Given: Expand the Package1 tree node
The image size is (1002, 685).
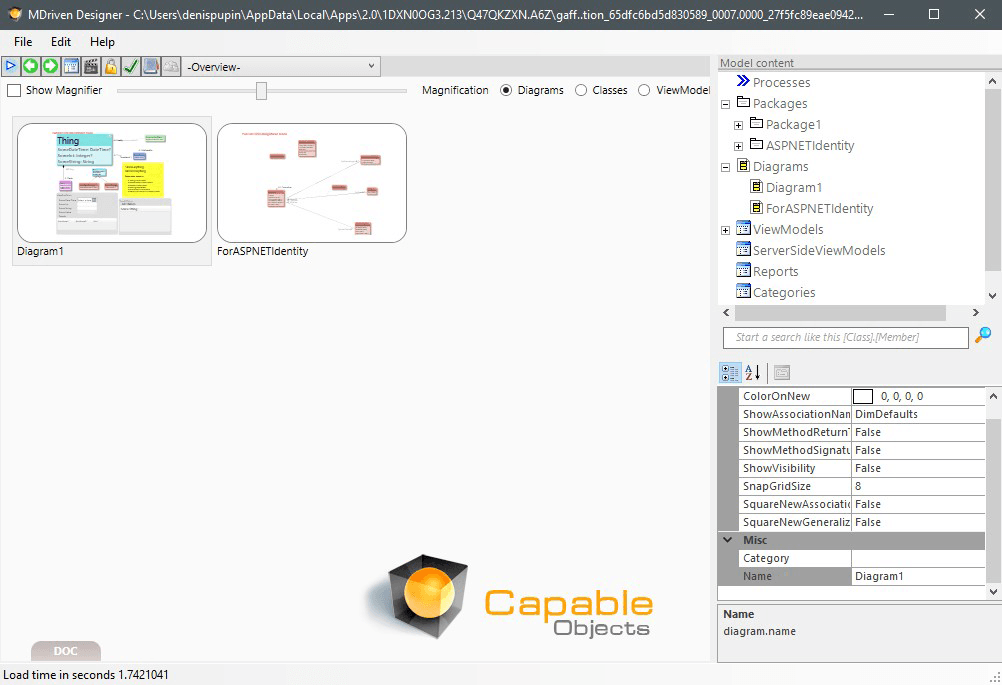Looking at the screenshot, I should pyautogui.click(x=738, y=125).
